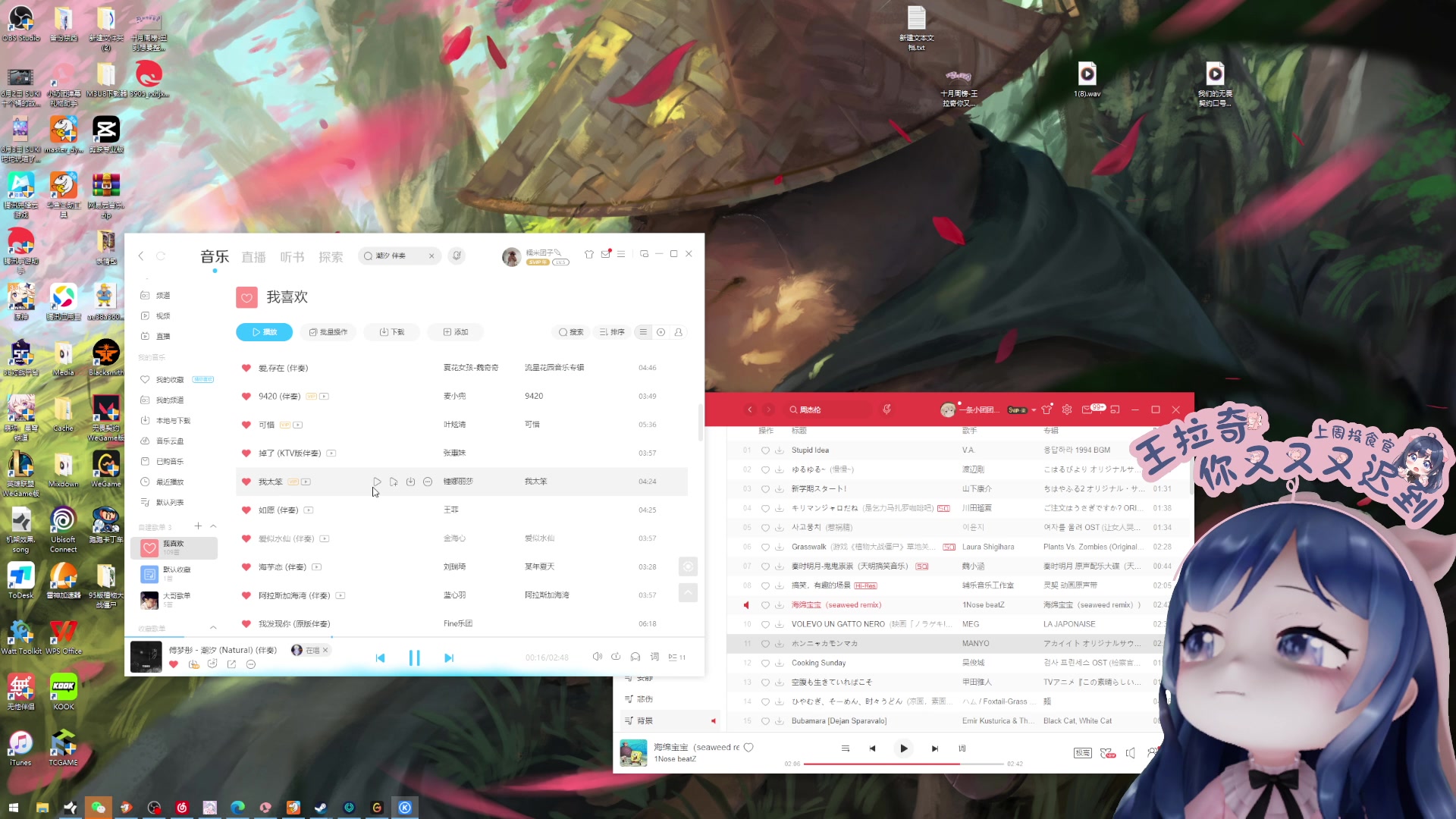Open the 排序 sort dropdown
Viewport: 1456px width, 819px height.
[612, 331]
